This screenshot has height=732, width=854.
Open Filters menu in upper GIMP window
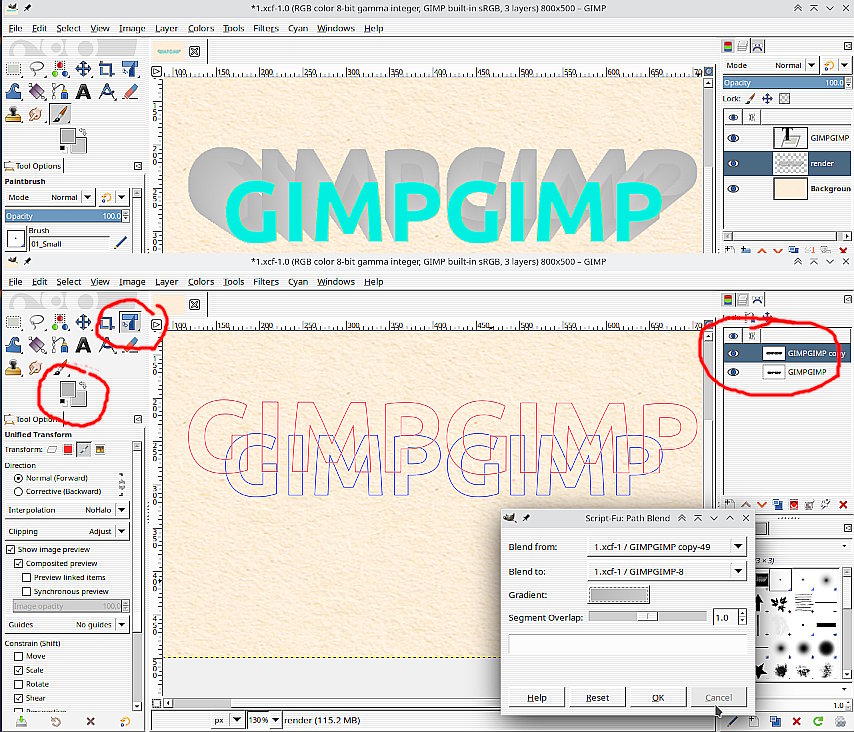point(266,28)
